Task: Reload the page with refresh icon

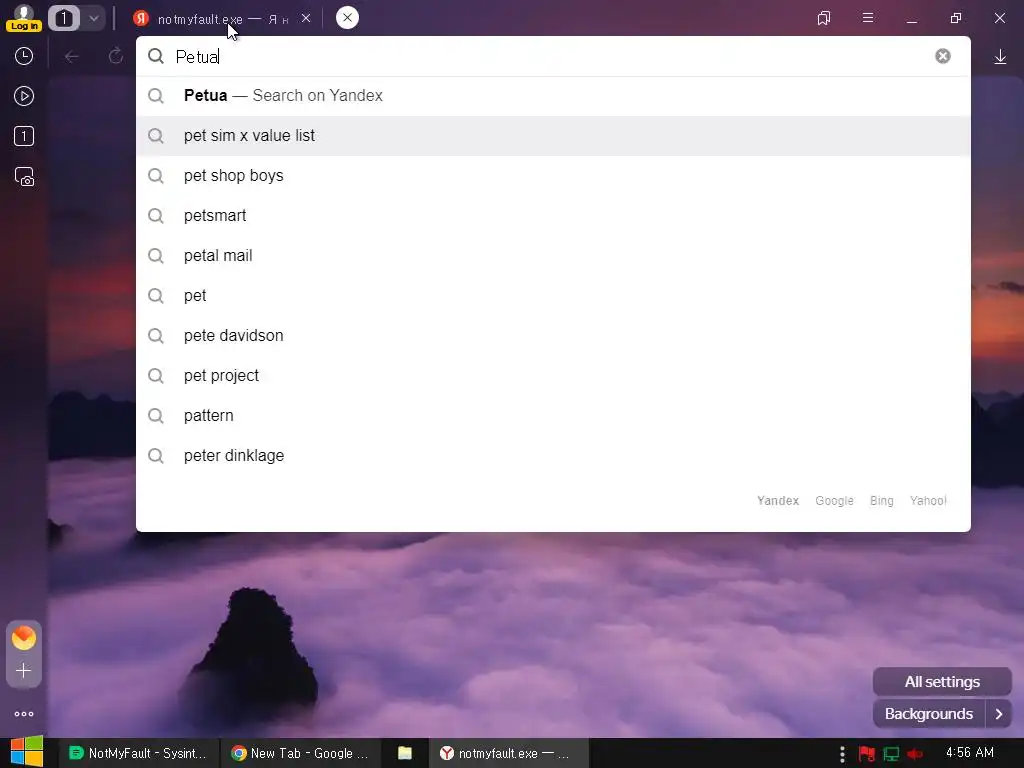Action: point(116,56)
